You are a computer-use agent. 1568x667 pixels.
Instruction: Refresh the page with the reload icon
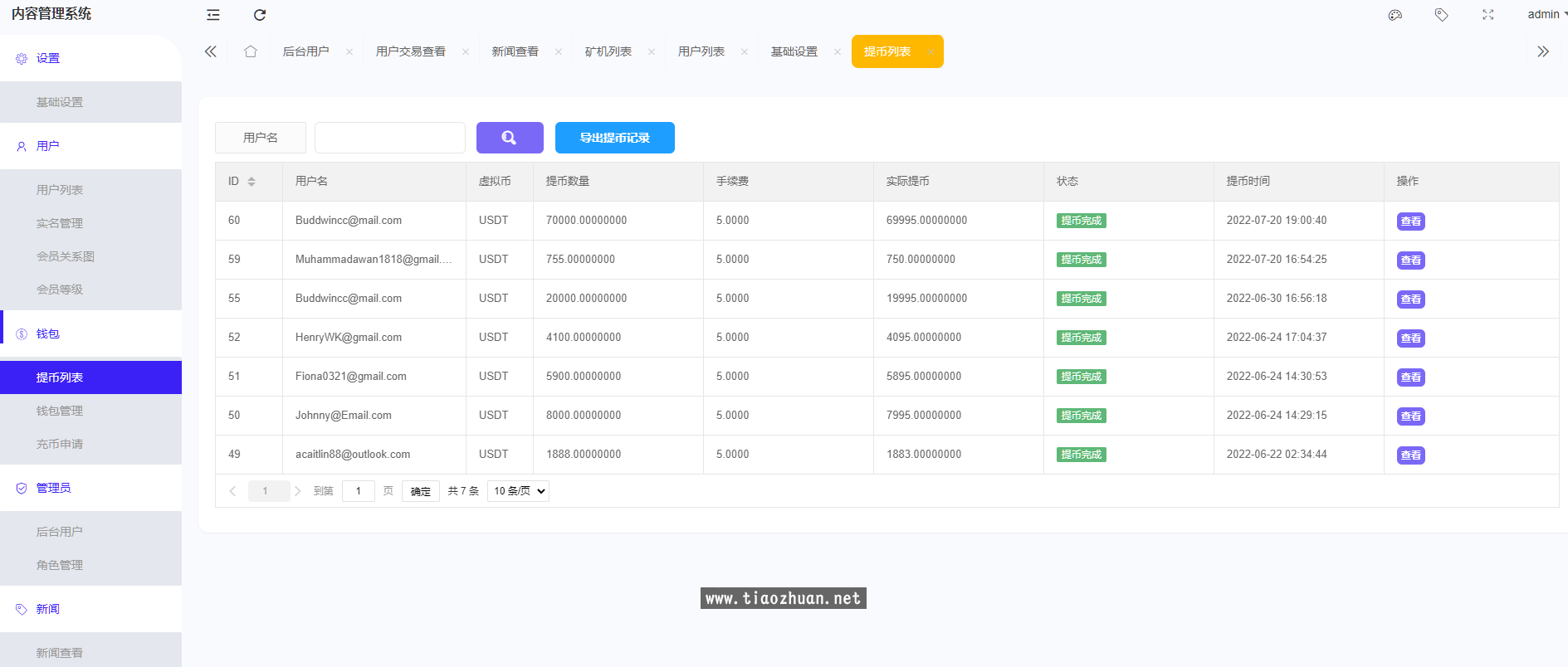[x=260, y=15]
